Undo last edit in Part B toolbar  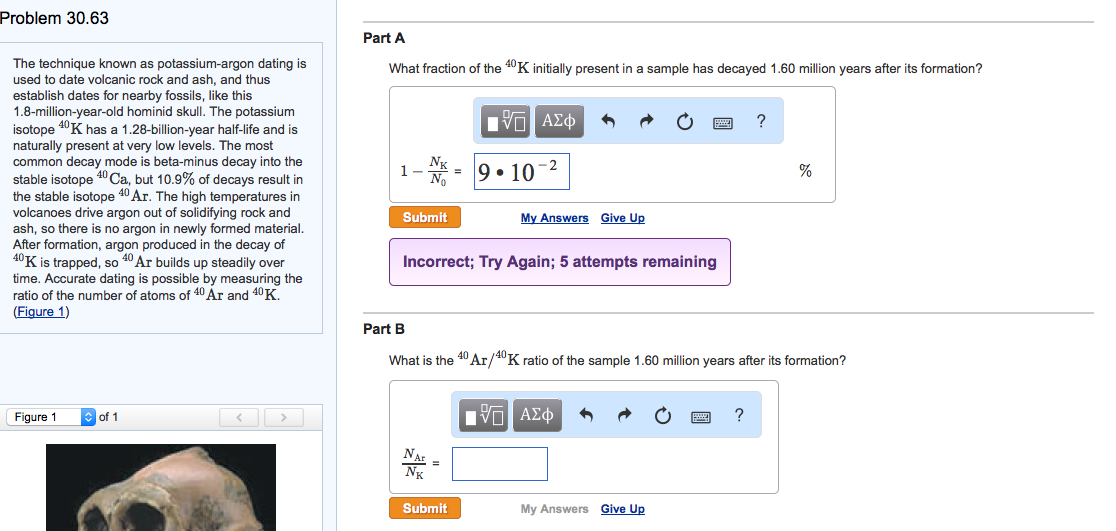[x=586, y=415]
